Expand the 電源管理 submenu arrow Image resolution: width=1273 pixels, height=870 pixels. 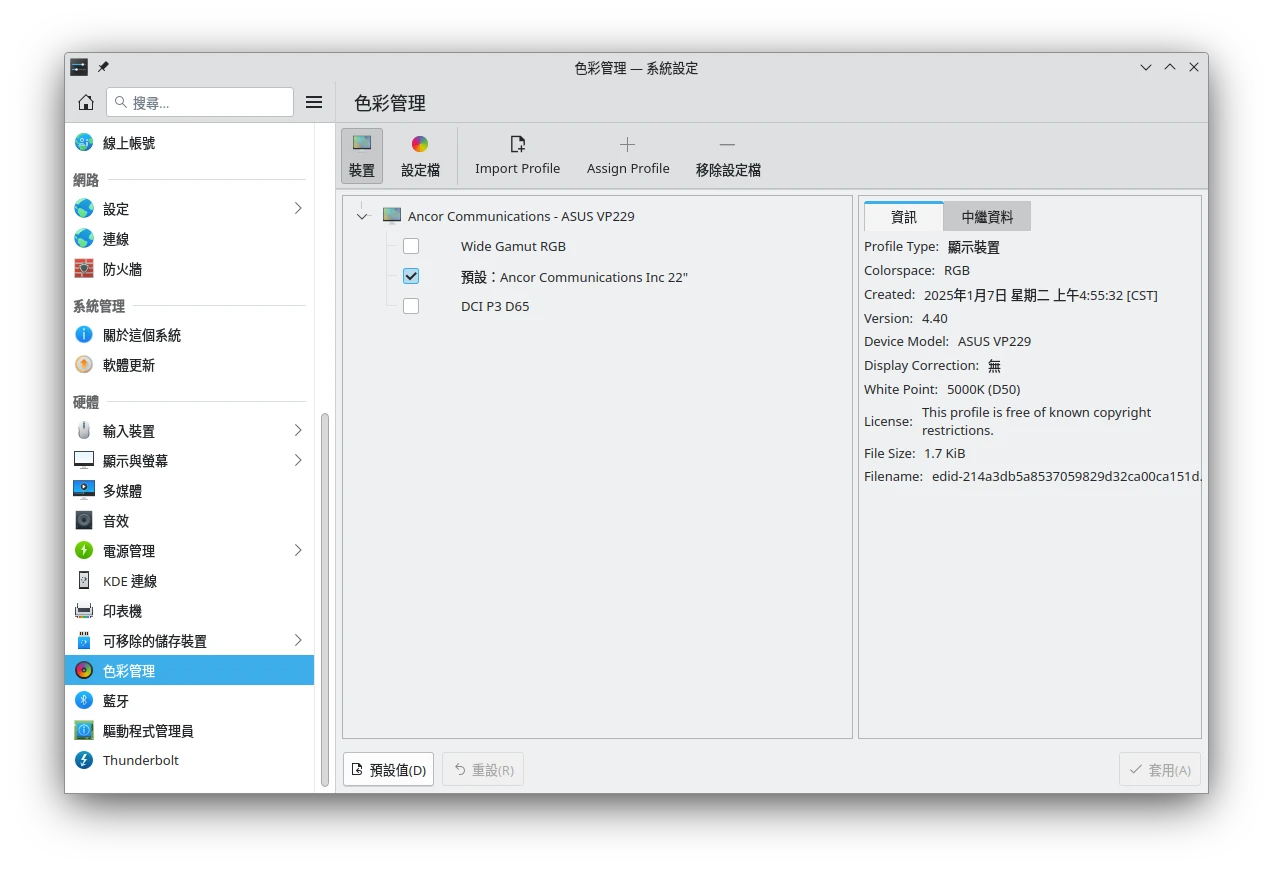point(298,551)
